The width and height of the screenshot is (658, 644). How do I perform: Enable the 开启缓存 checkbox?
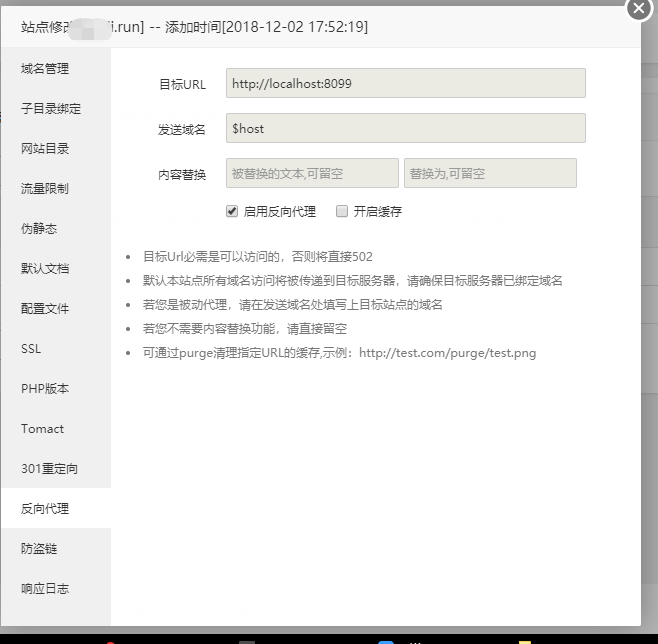(342, 211)
